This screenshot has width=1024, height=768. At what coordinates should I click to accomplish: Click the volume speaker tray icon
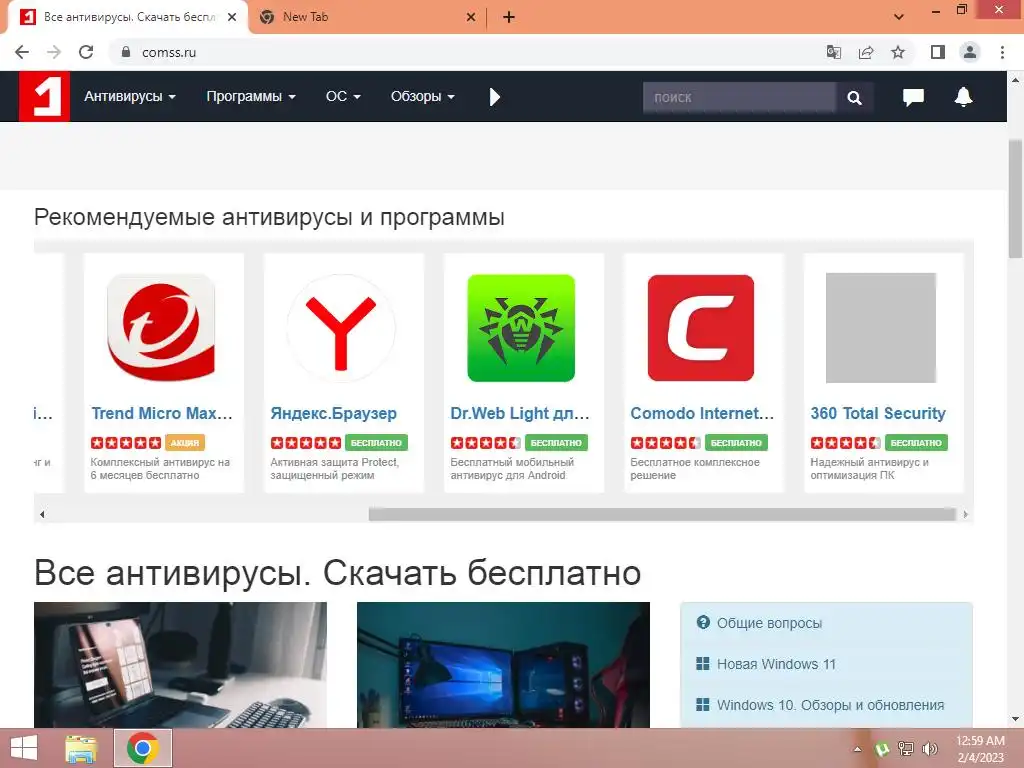(x=930, y=749)
